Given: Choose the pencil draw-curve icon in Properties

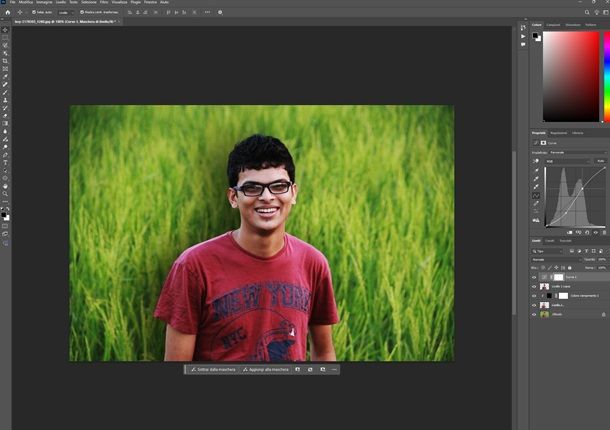Looking at the screenshot, I should 536,204.
